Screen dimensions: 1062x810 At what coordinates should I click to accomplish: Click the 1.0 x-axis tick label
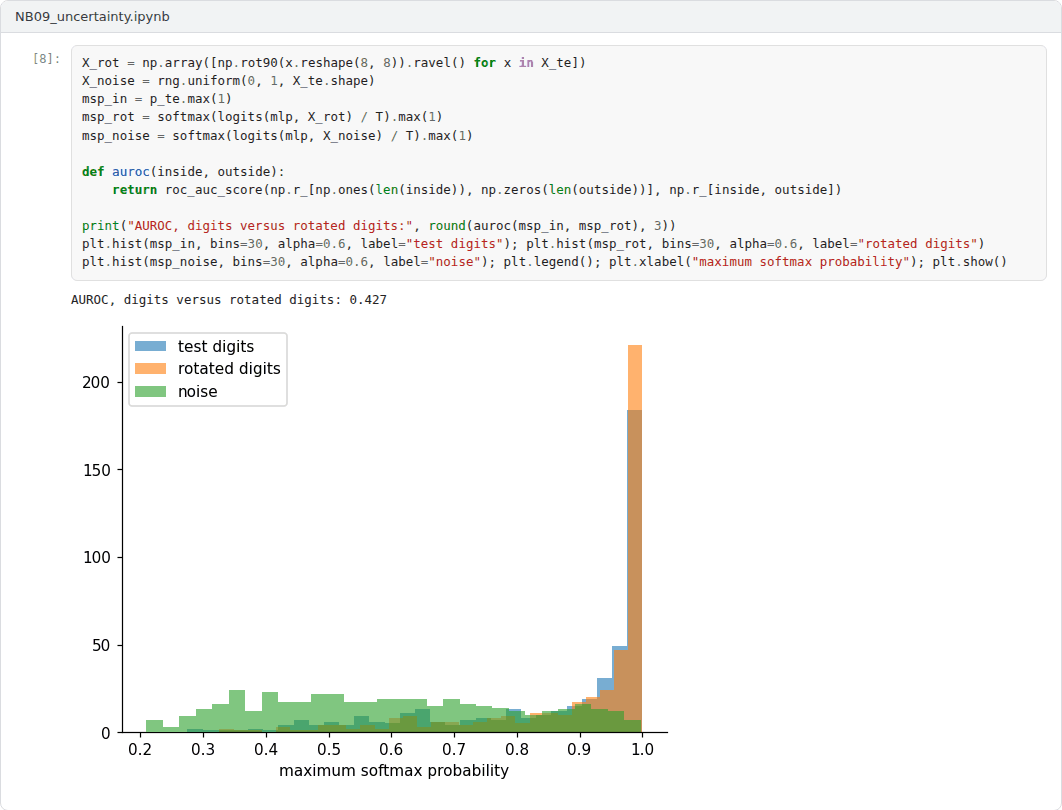coord(642,750)
